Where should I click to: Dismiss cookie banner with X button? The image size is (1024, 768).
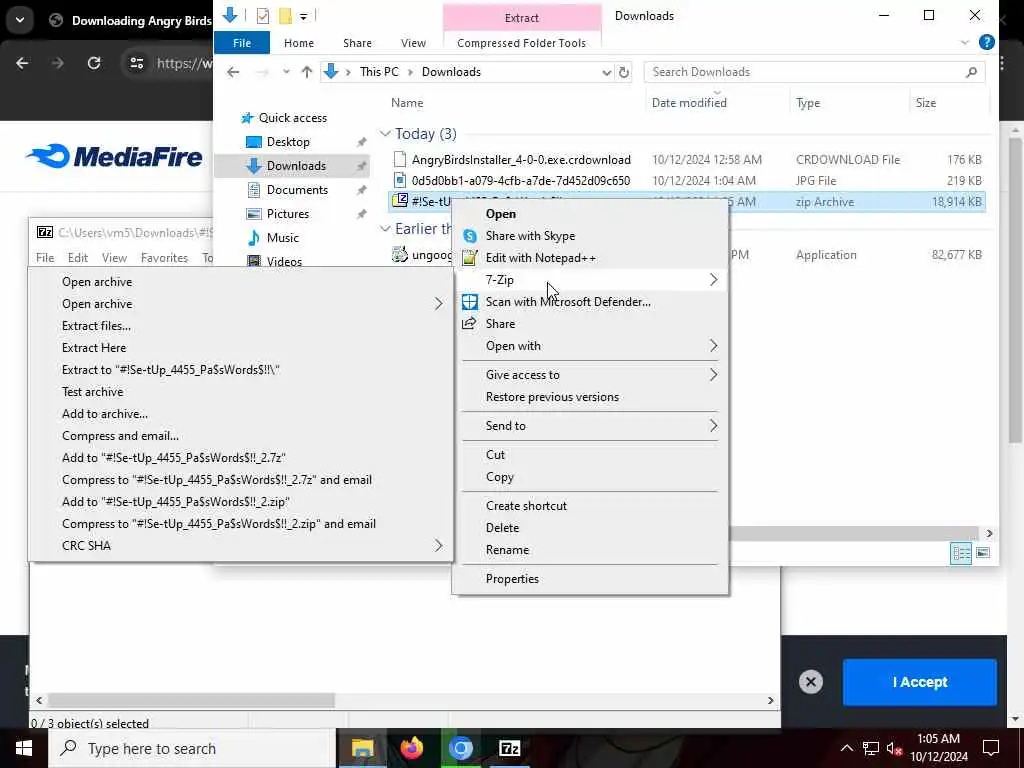810,682
